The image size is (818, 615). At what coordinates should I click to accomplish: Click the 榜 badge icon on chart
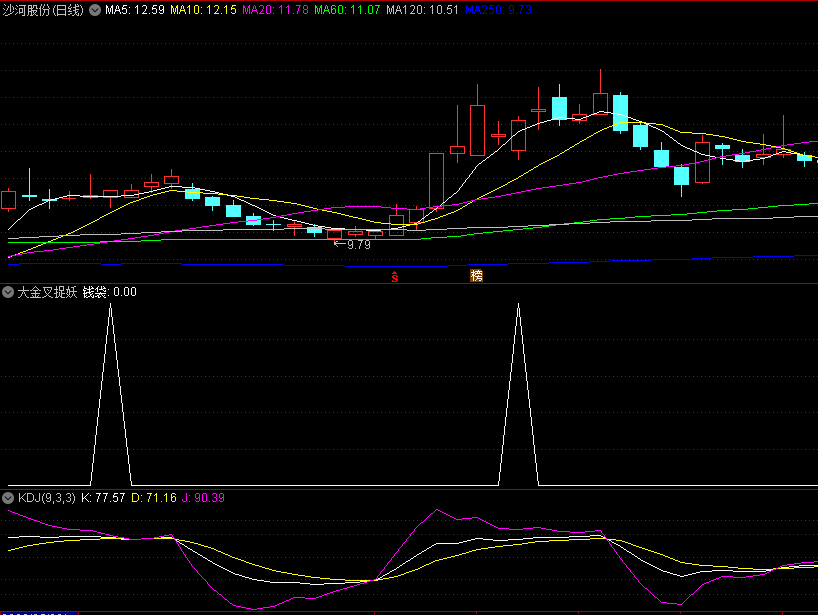pos(476,276)
